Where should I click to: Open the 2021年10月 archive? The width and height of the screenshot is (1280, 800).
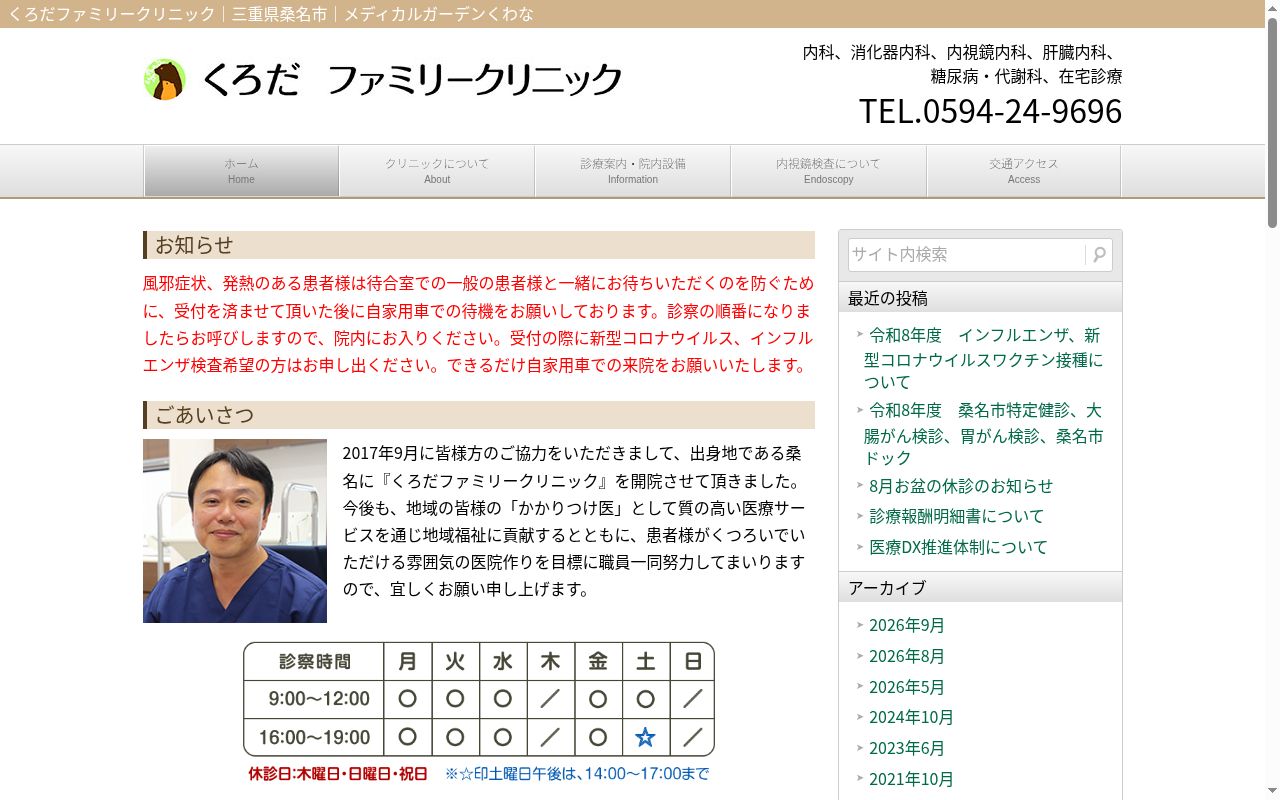pos(911,779)
